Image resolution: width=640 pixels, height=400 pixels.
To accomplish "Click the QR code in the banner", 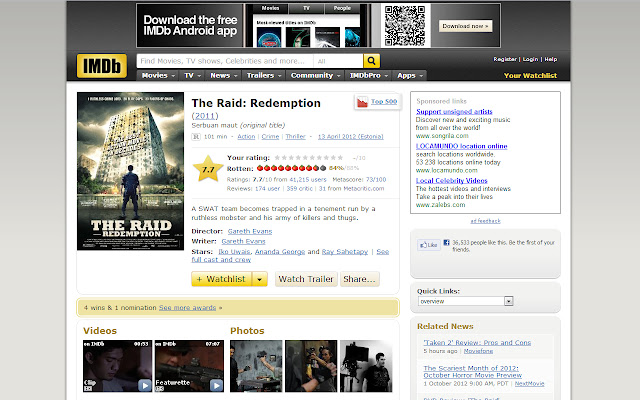I will [405, 25].
